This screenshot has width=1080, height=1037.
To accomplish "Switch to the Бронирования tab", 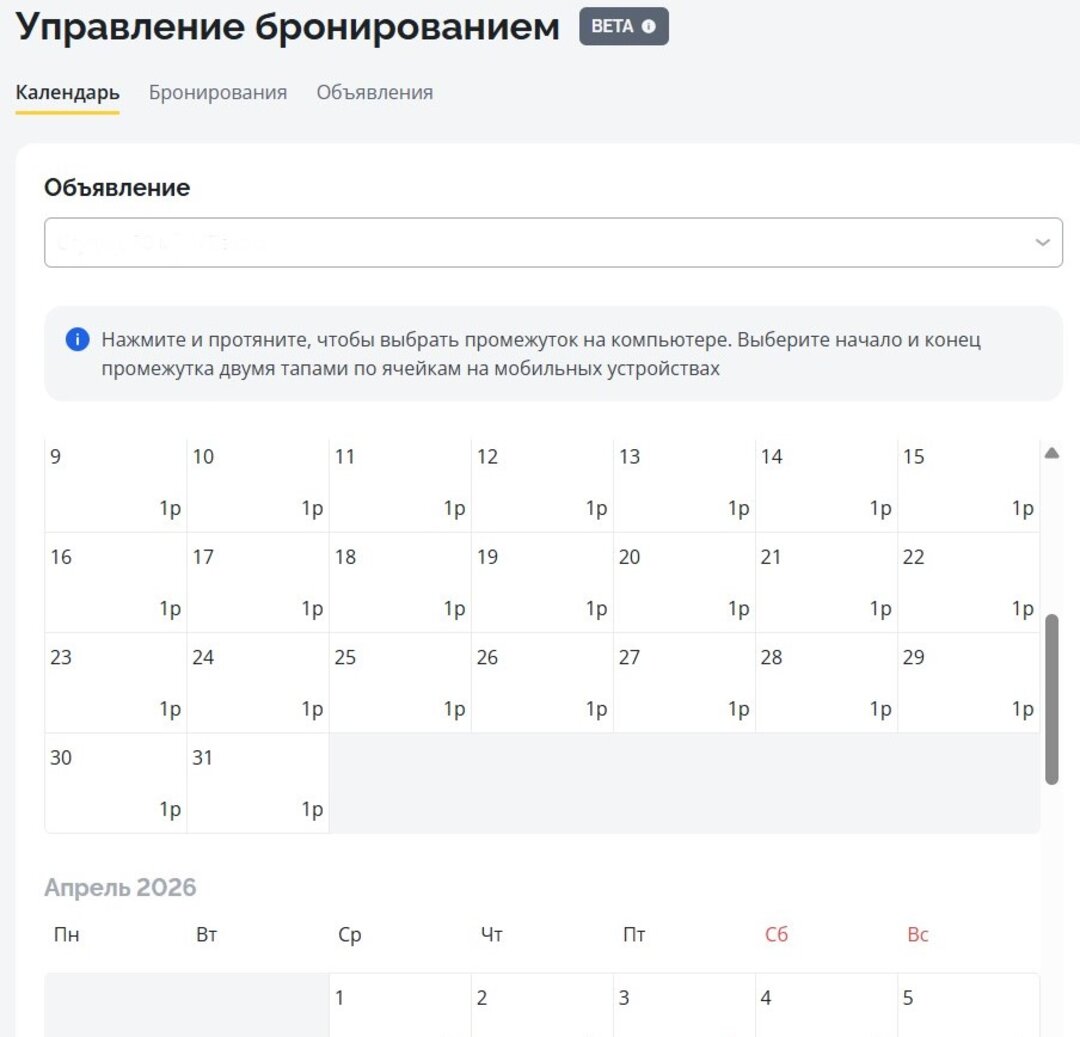I will click(218, 93).
